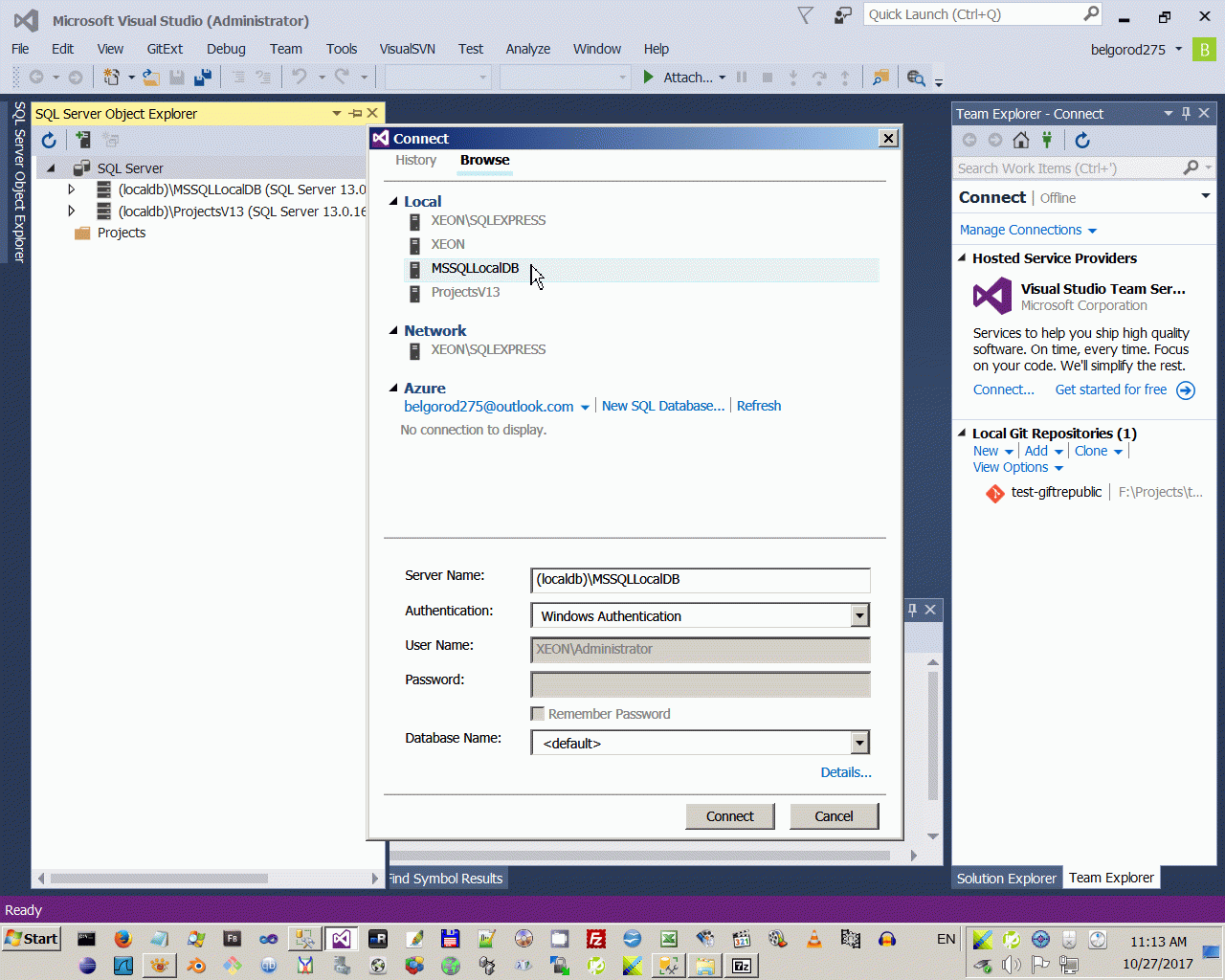This screenshot has height=980, width=1225.
Task: Switch to the Solution Explorer tab
Action: coord(1007,879)
